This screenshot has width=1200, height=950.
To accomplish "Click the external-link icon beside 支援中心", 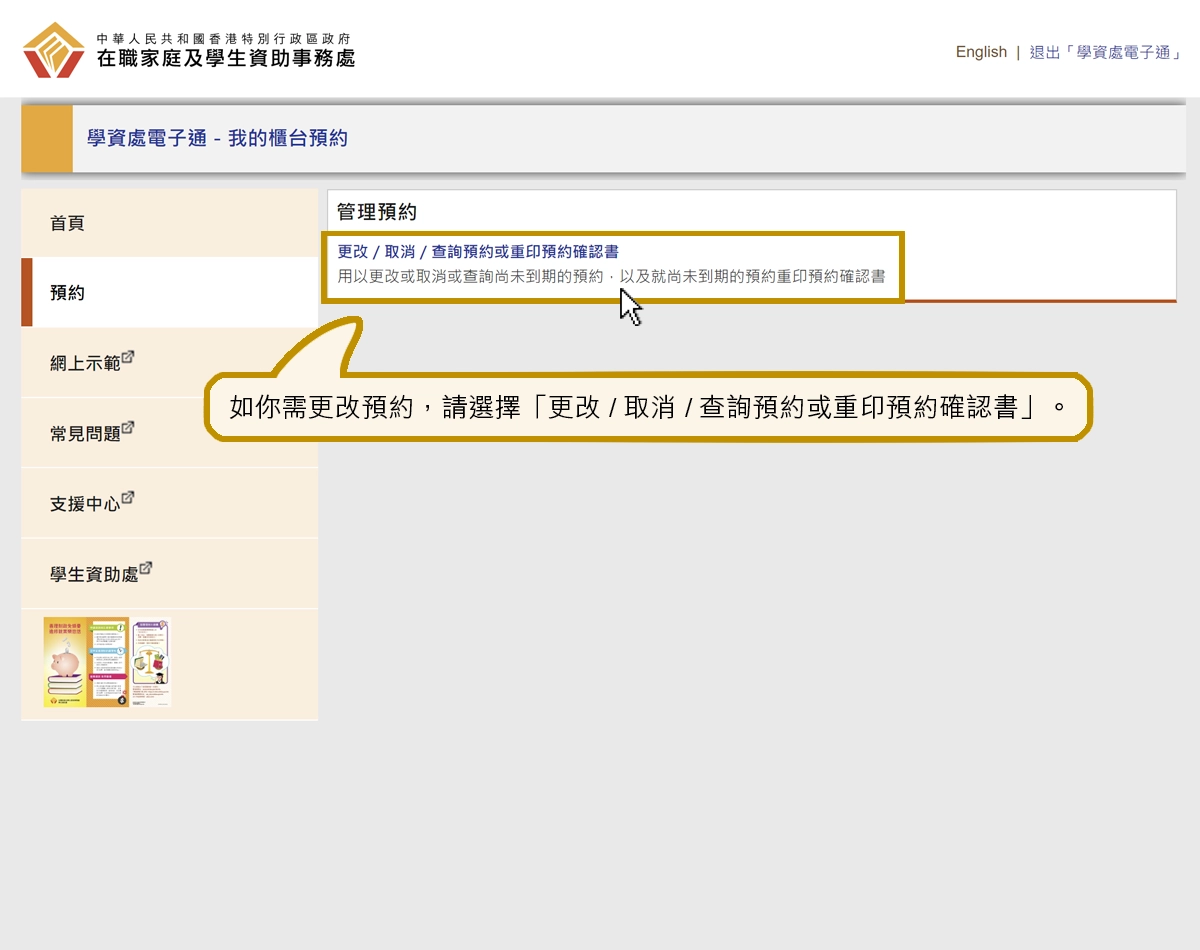I will [128, 495].
